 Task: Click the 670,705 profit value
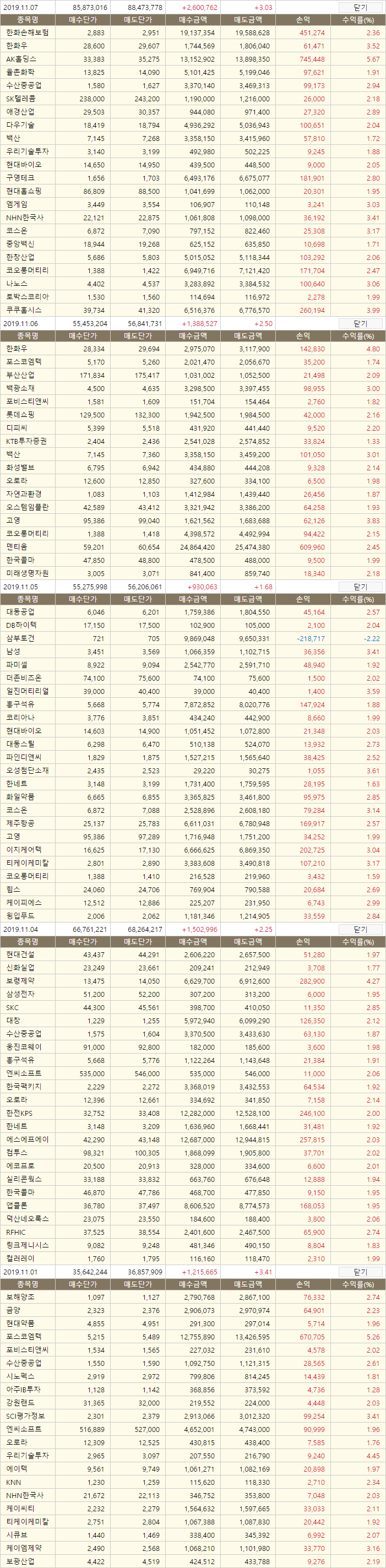click(312, 1337)
